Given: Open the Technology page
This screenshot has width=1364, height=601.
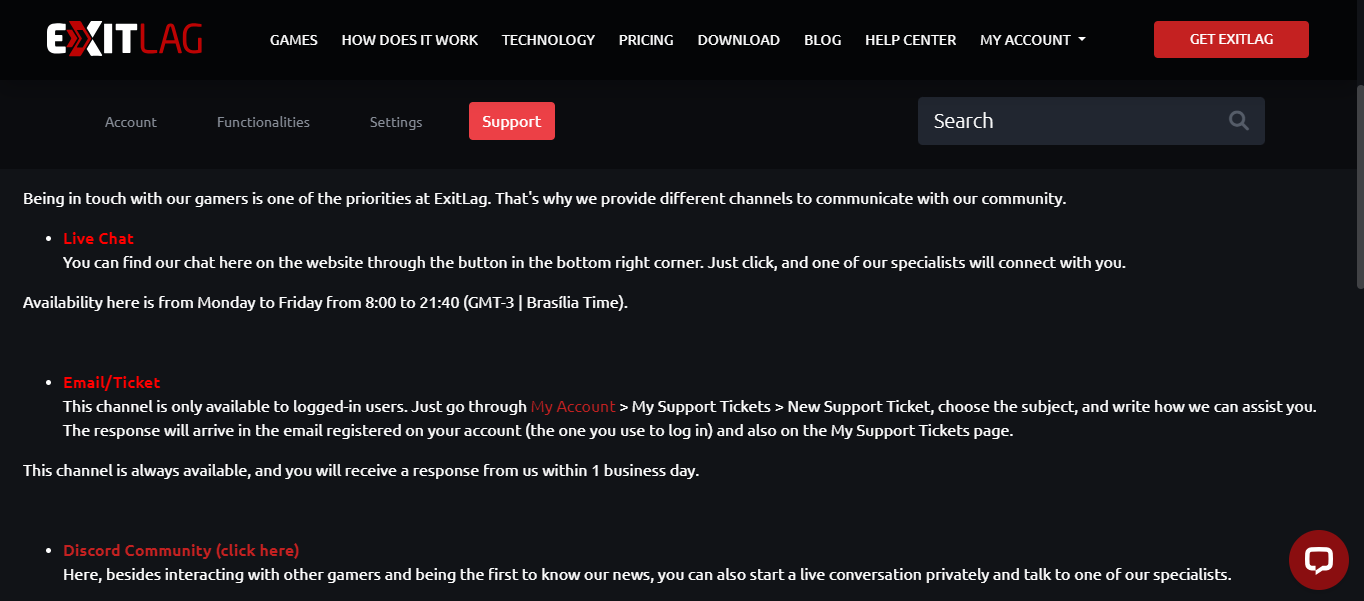Looking at the screenshot, I should point(548,40).
